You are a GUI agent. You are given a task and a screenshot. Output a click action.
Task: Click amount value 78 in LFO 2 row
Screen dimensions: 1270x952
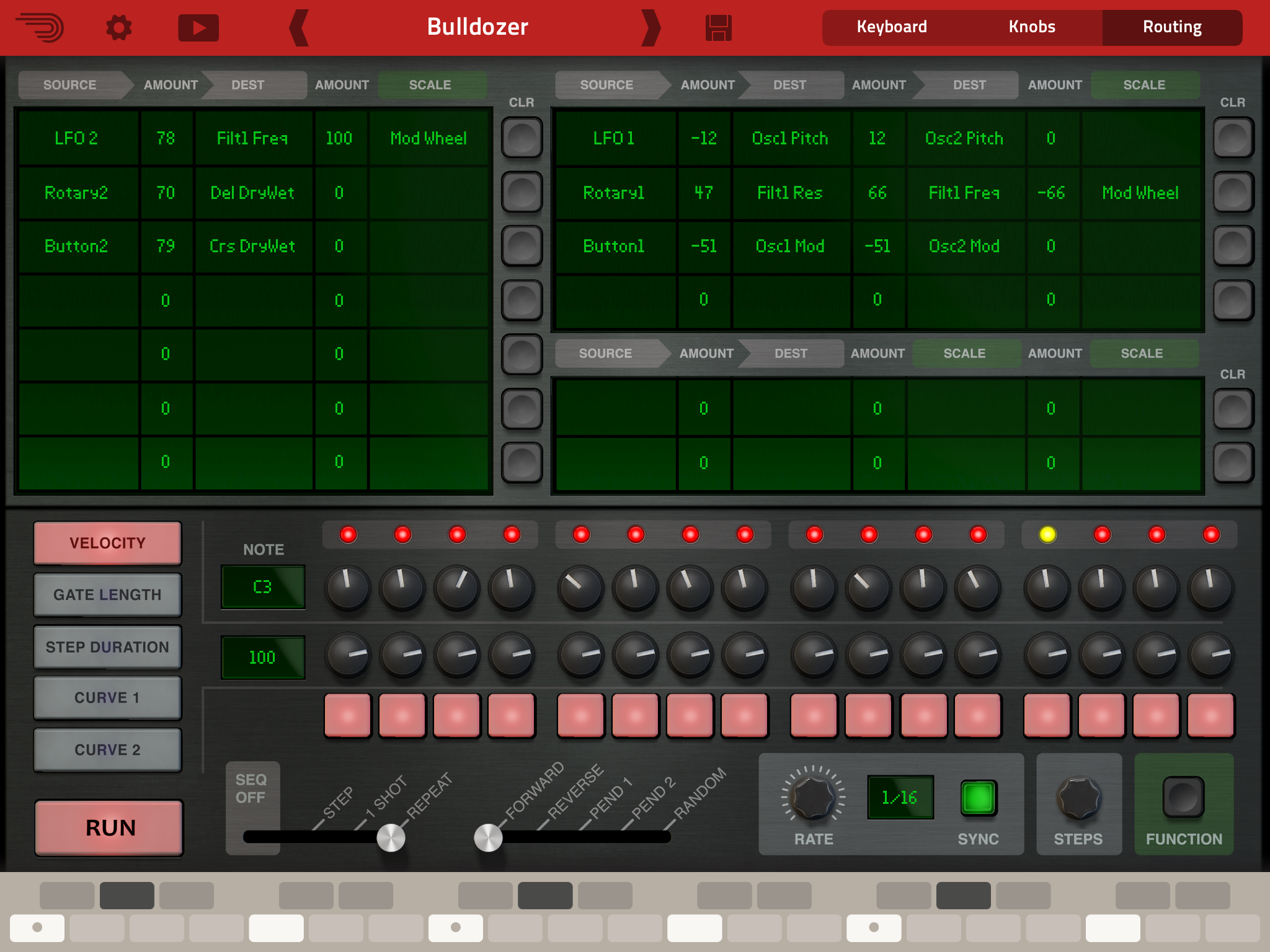[x=166, y=138]
